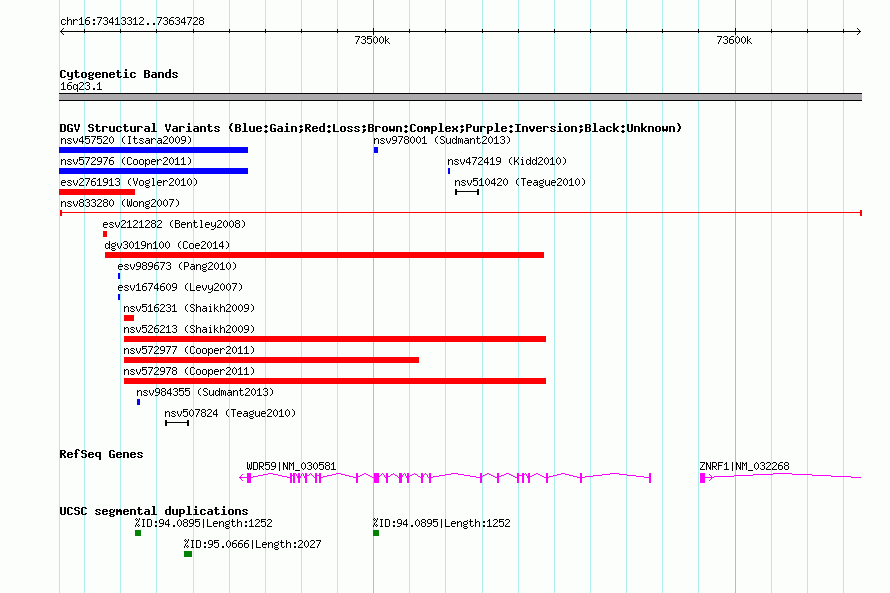Open the nsv526213 (Shaikh2009) label
Image resolution: width=890 pixels, height=593 pixels.
tap(189, 329)
